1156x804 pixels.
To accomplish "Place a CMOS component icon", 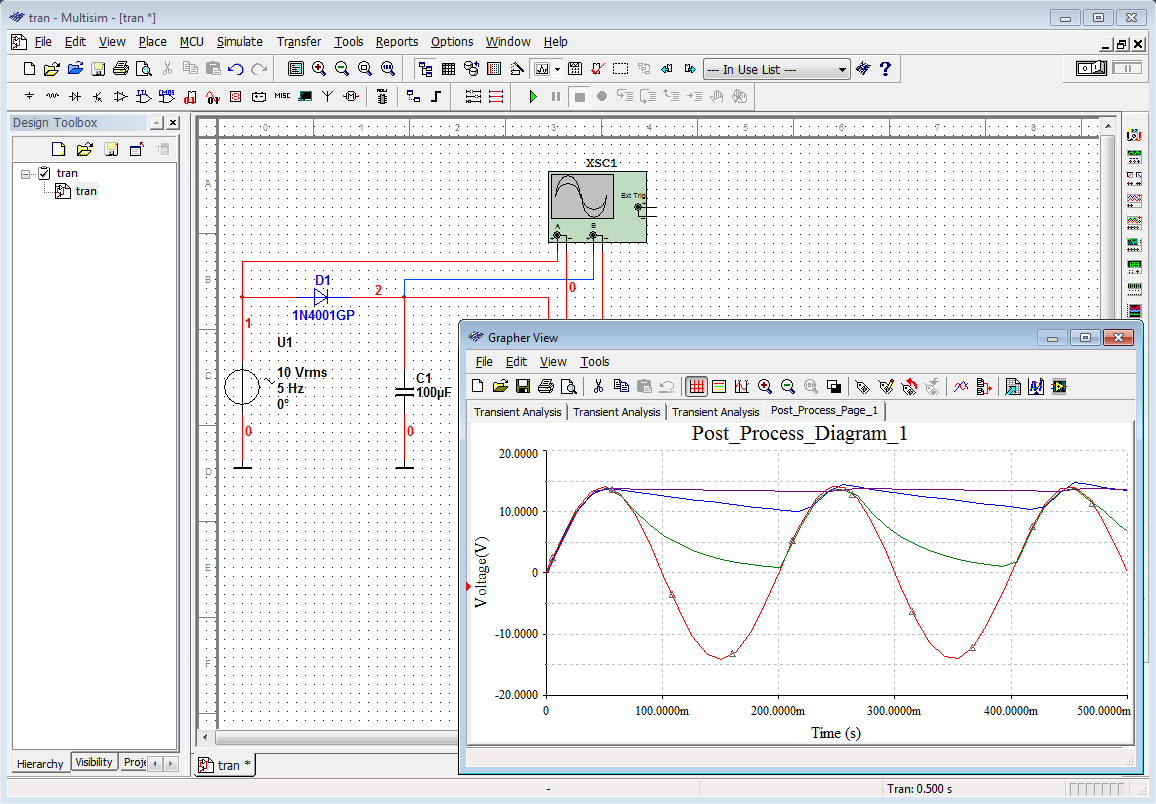I will tap(167, 97).
